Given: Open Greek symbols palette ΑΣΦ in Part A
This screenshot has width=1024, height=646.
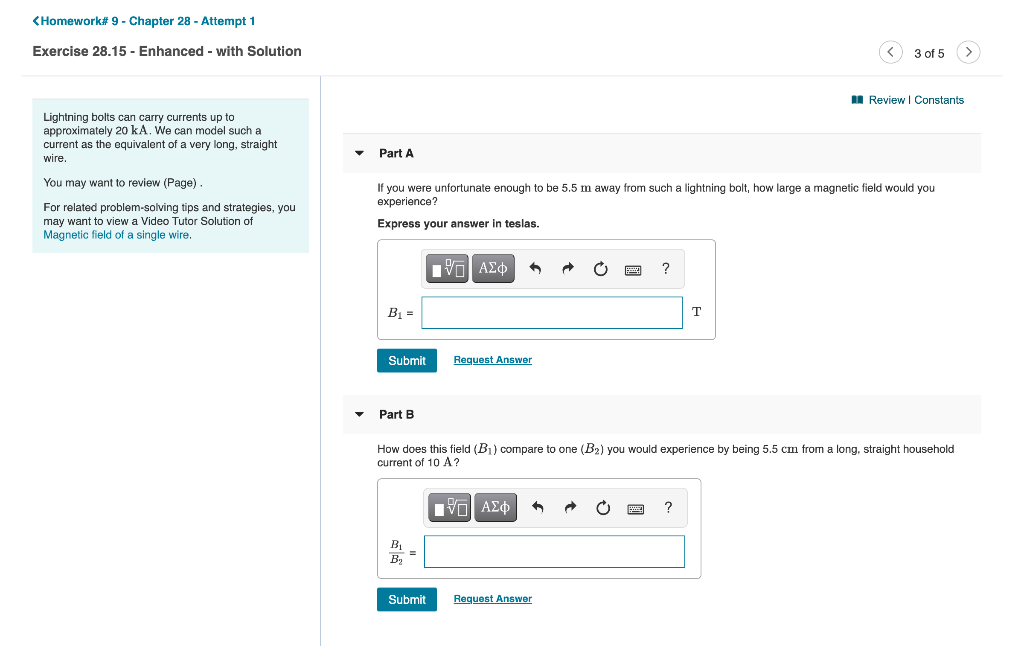Looking at the screenshot, I should coord(493,268).
